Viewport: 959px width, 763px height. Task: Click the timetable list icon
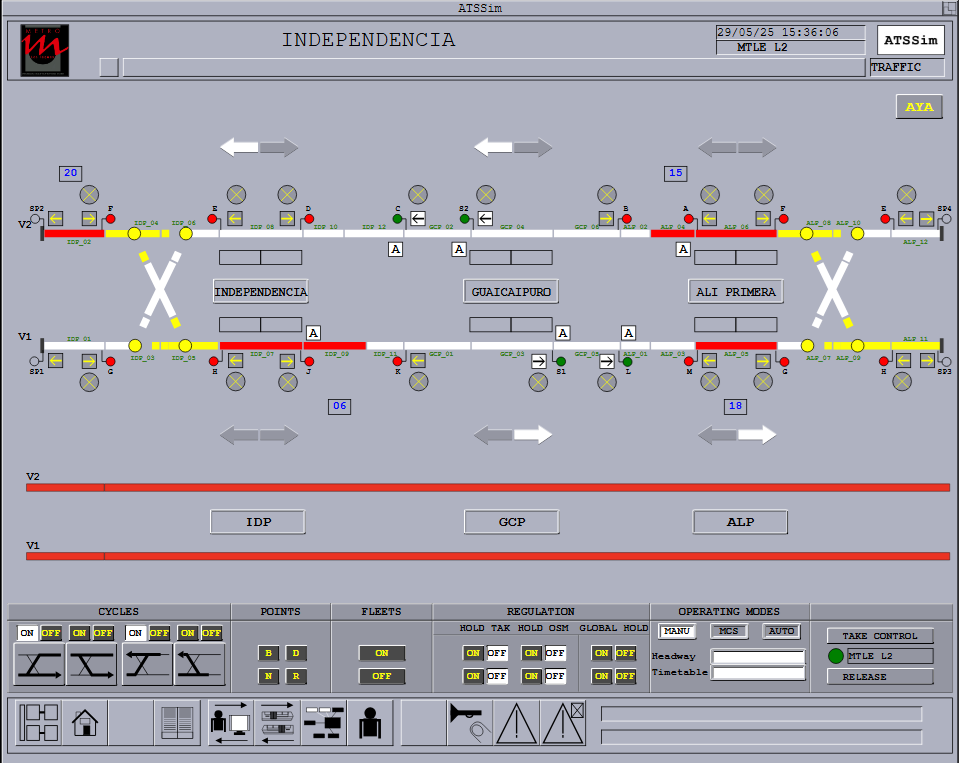[x=177, y=722]
